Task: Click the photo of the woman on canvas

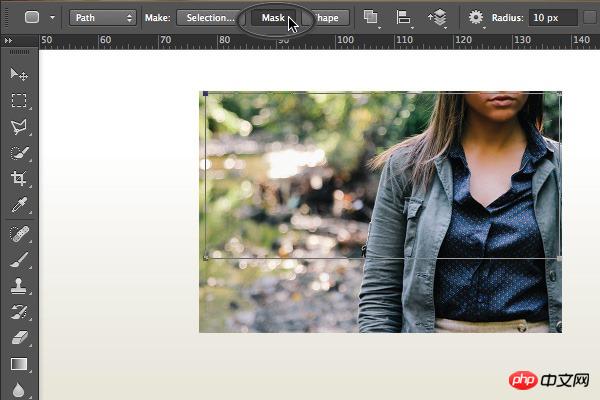Action: [380, 212]
